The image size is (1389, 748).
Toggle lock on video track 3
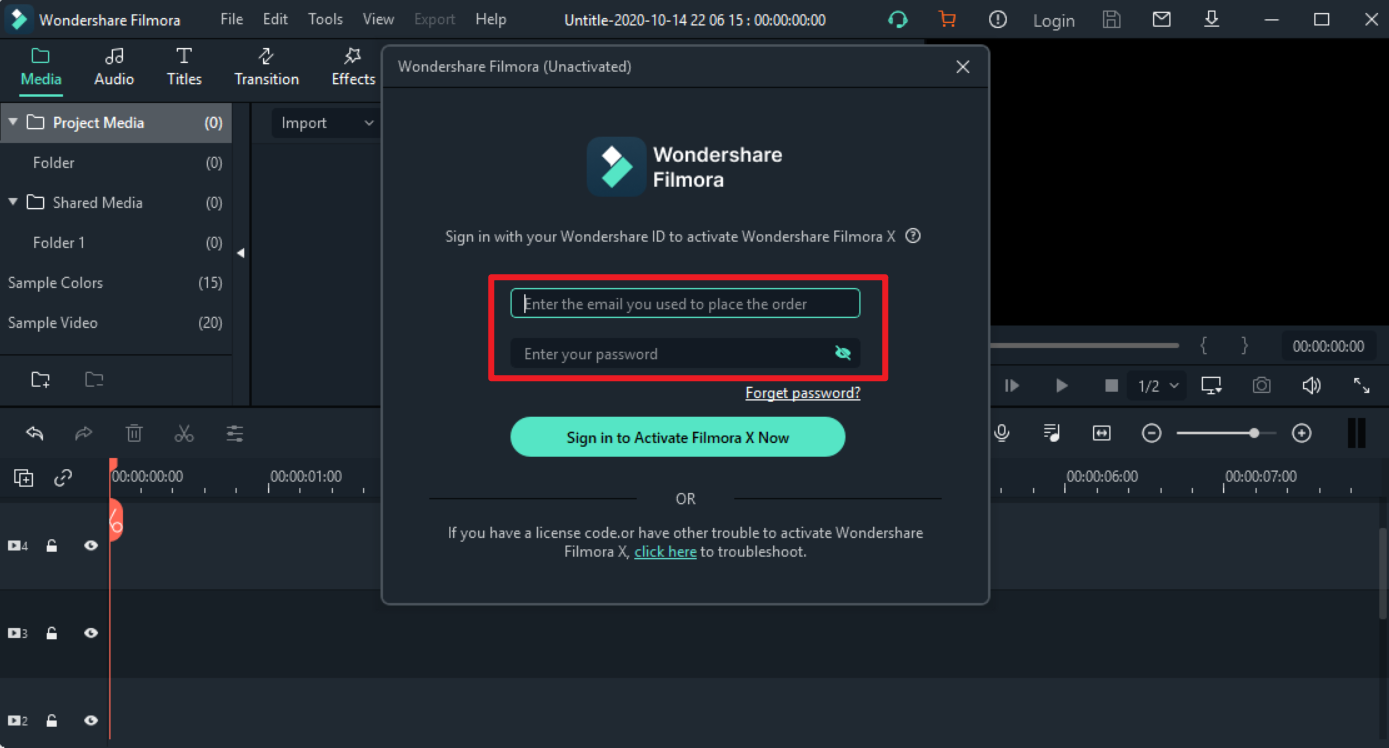tap(52, 633)
